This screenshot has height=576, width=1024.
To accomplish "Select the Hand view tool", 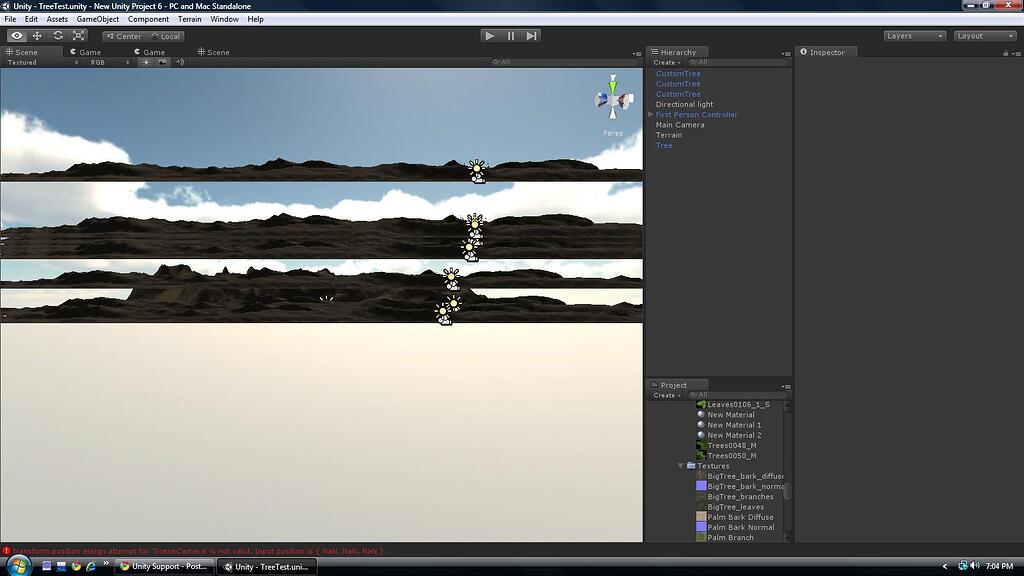I will [x=17, y=34].
